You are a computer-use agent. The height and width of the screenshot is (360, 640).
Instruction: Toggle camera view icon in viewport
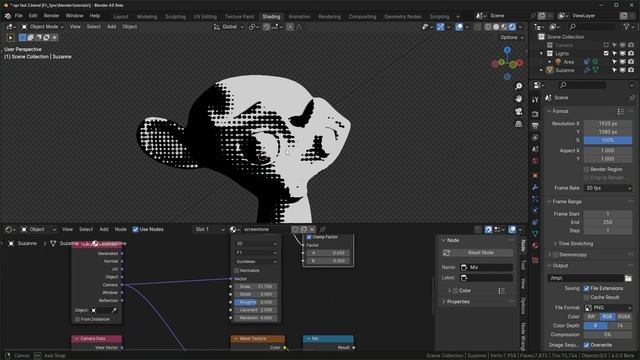[x=518, y=111]
